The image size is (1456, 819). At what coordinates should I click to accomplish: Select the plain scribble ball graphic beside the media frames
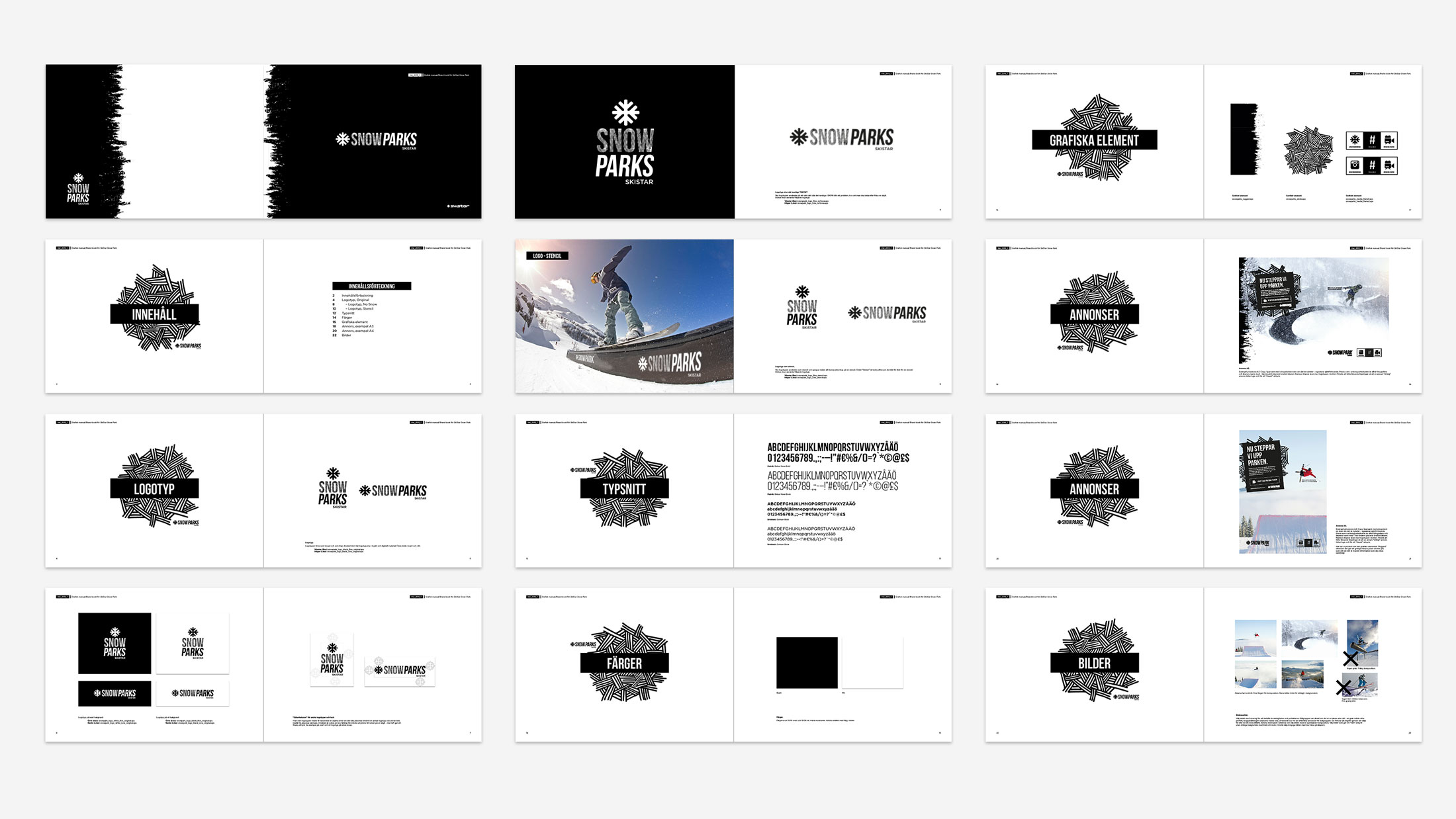pos(1308,150)
